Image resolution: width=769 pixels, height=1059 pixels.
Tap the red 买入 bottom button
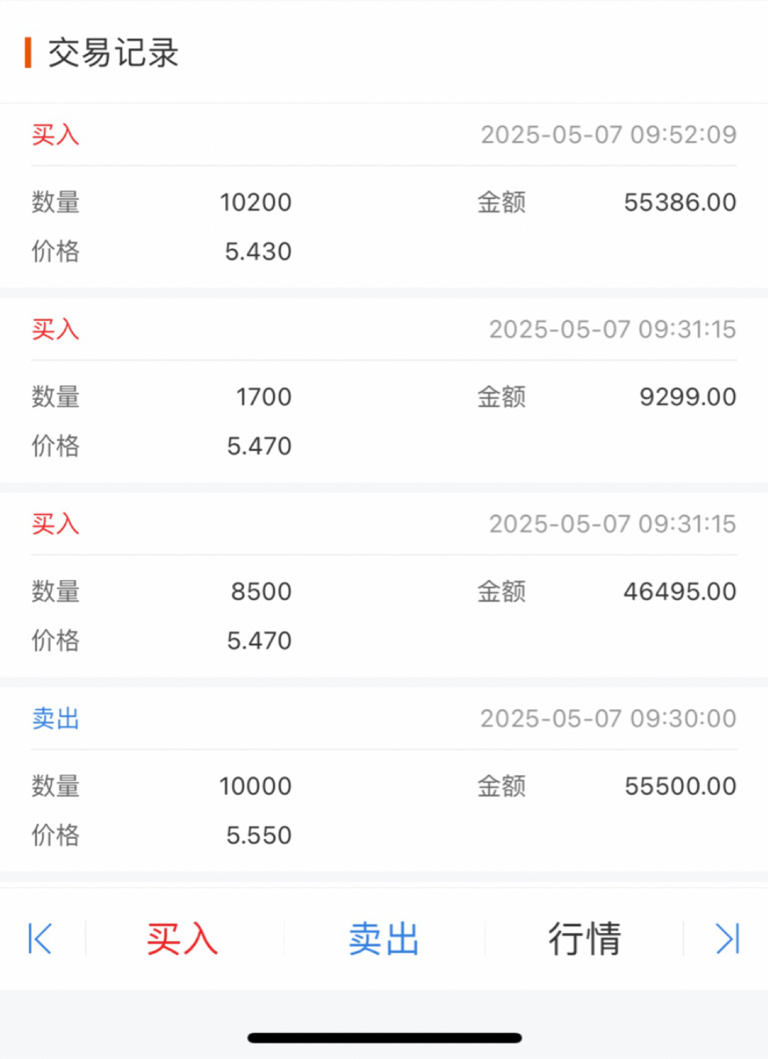point(182,938)
